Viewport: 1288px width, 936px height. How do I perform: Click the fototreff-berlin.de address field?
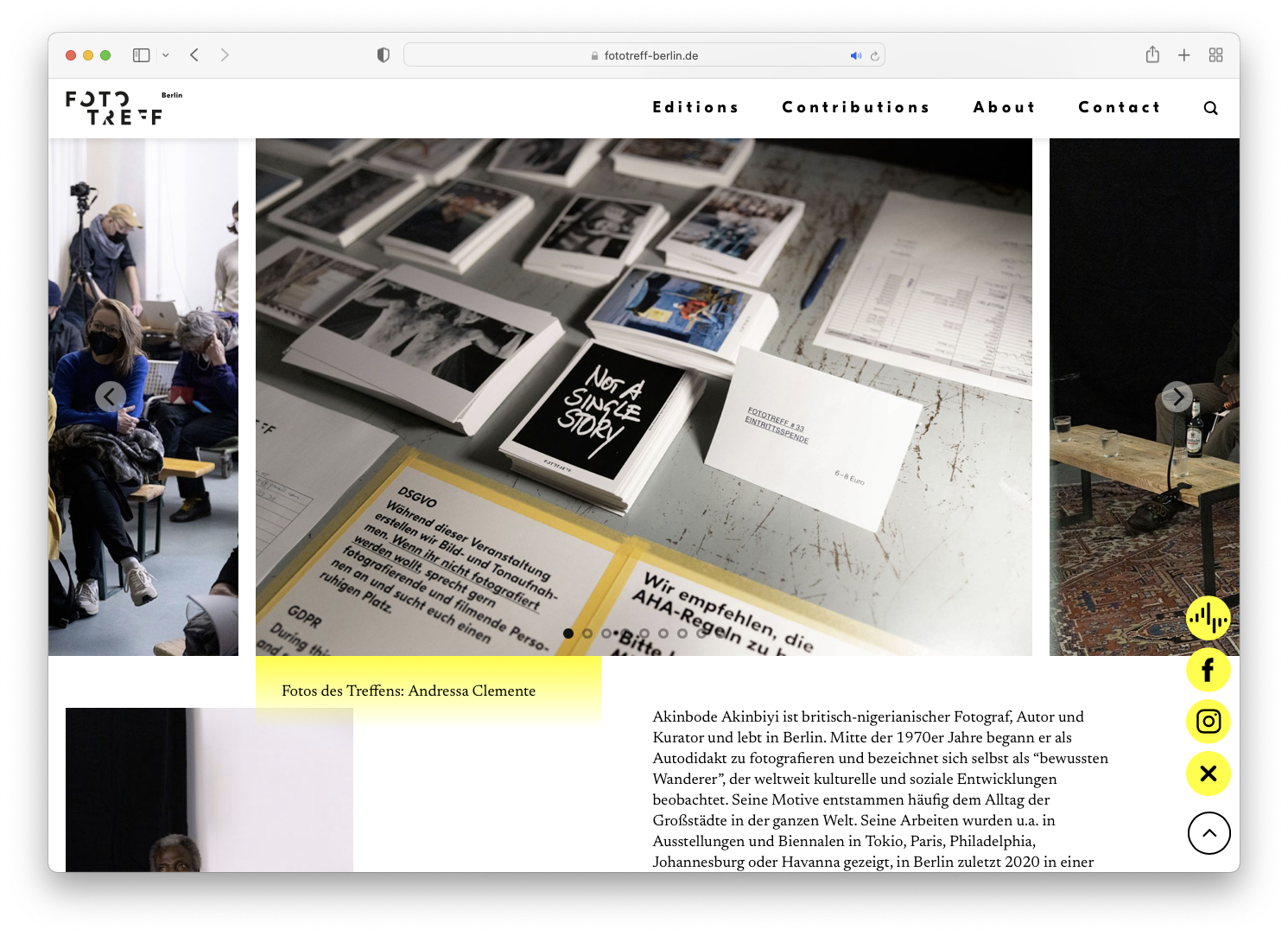pyautogui.click(x=644, y=55)
